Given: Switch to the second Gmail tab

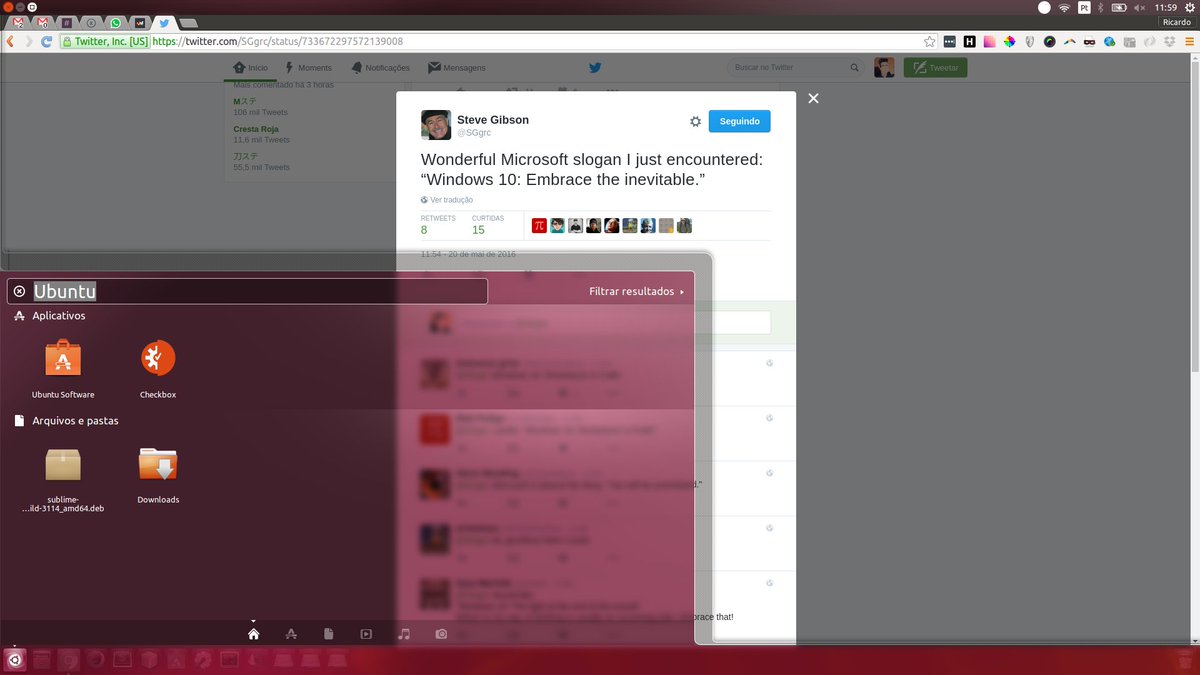Looking at the screenshot, I should click(x=42, y=22).
